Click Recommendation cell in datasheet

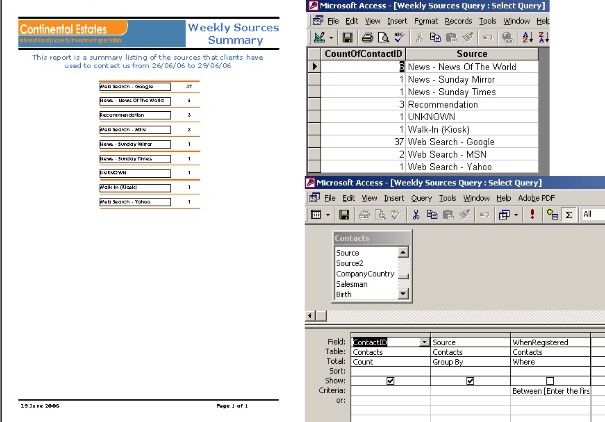[471, 105]
